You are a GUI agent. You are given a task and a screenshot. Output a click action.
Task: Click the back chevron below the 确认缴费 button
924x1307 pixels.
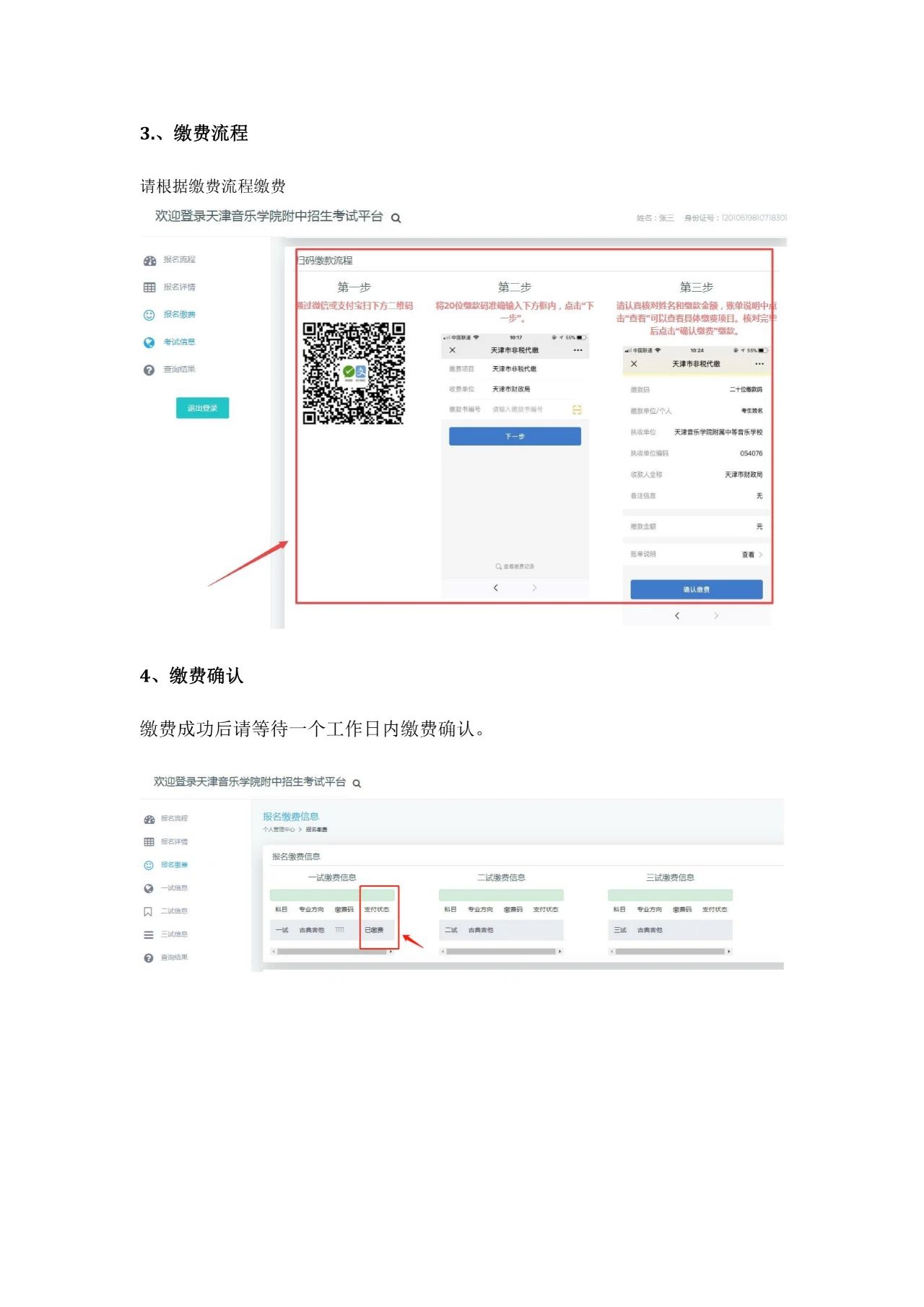click(677, 616)
